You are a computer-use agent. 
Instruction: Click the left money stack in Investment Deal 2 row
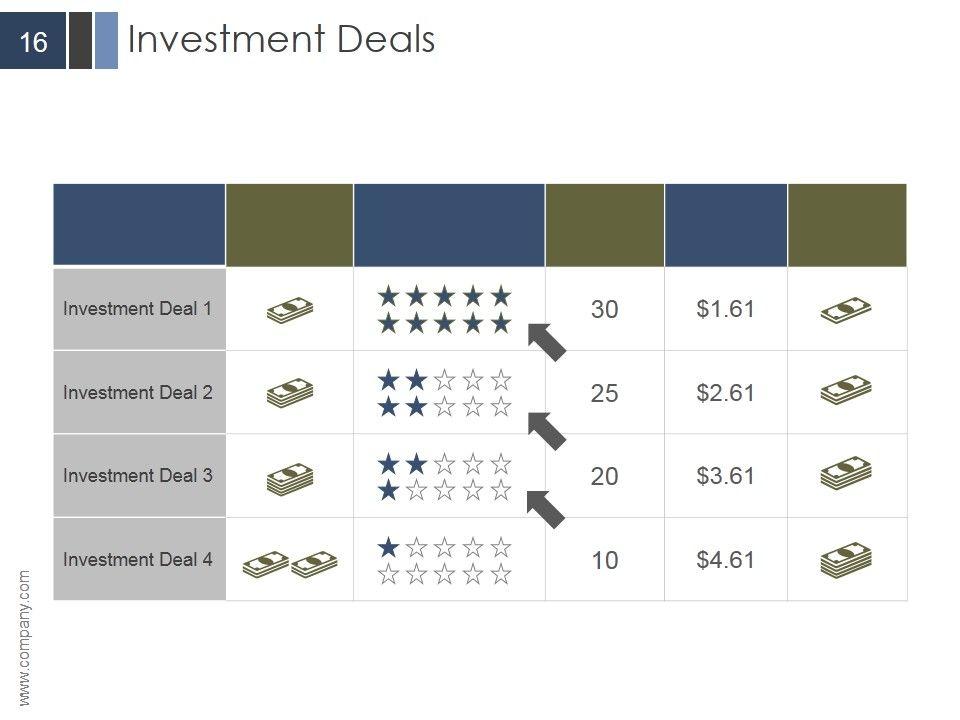click(290, 392)
